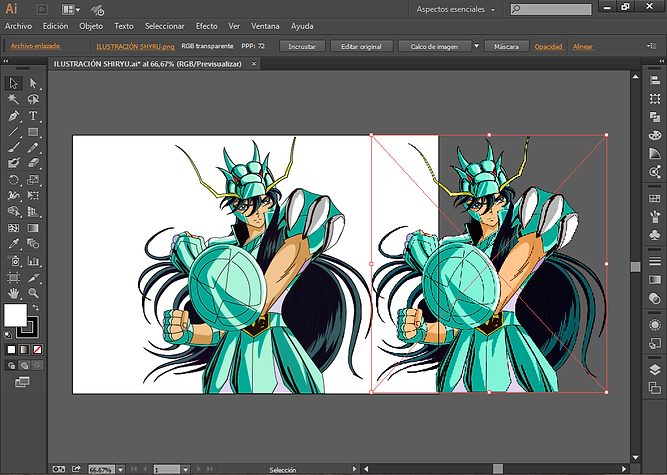Pick the Magic Wand tool
Viewport: 667px width, 475px height.
14,99
